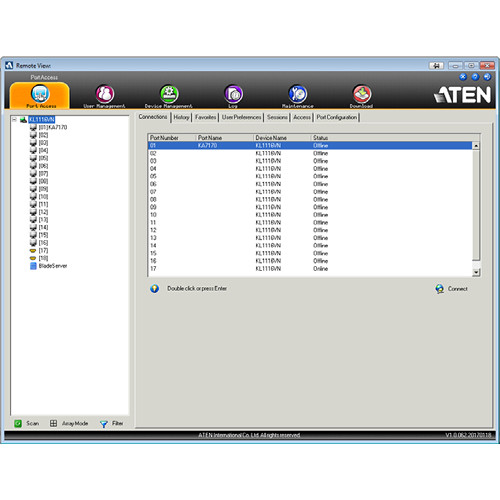Select port row 01 KA7170 in list

click(x=310, y=146)
